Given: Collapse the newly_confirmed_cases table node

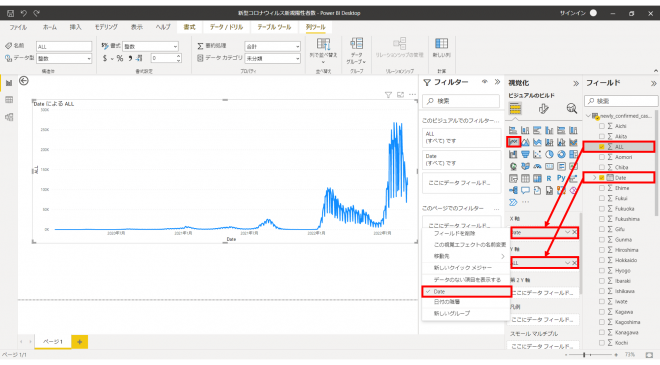Looking at the screenshot, I should pos(588,116).
